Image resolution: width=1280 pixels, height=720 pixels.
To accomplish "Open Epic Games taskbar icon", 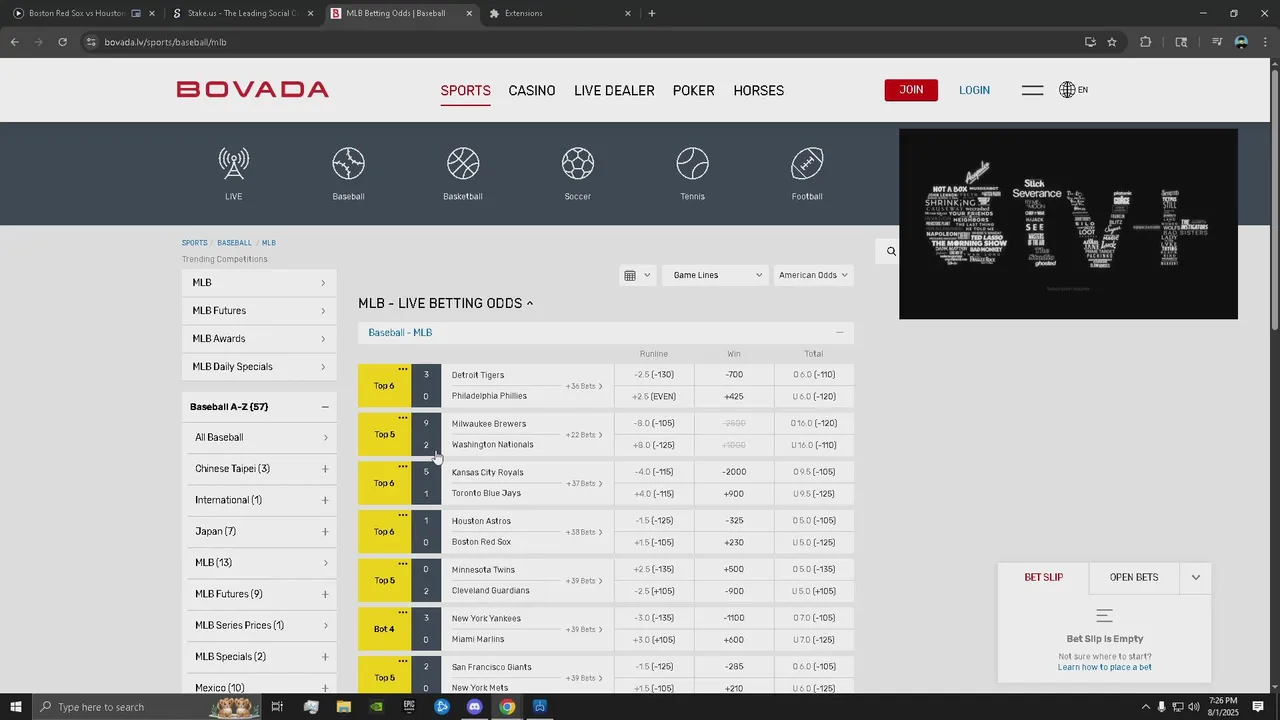I will pos(409,707).
